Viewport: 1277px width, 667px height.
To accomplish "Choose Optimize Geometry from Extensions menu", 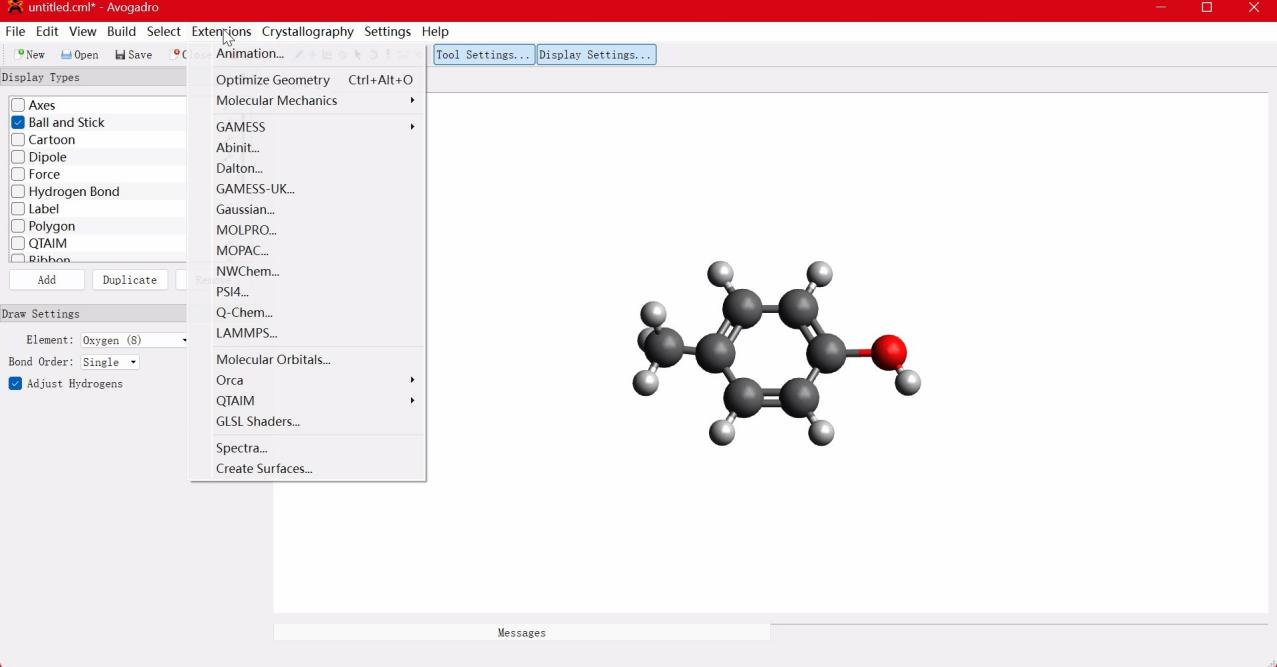I will click(x=273, y=80).
